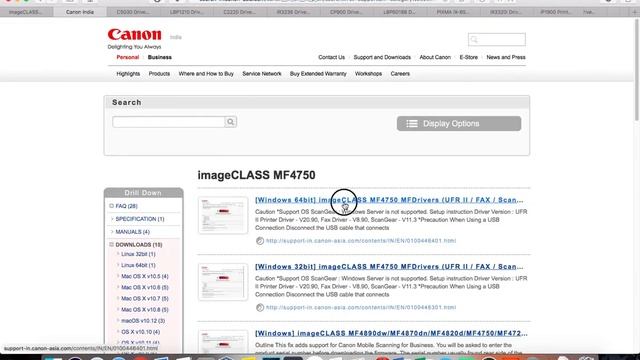The image size is (640, 360).
Task: Filter downloads by Mac OS X v10.8
Action: [144, 309]
